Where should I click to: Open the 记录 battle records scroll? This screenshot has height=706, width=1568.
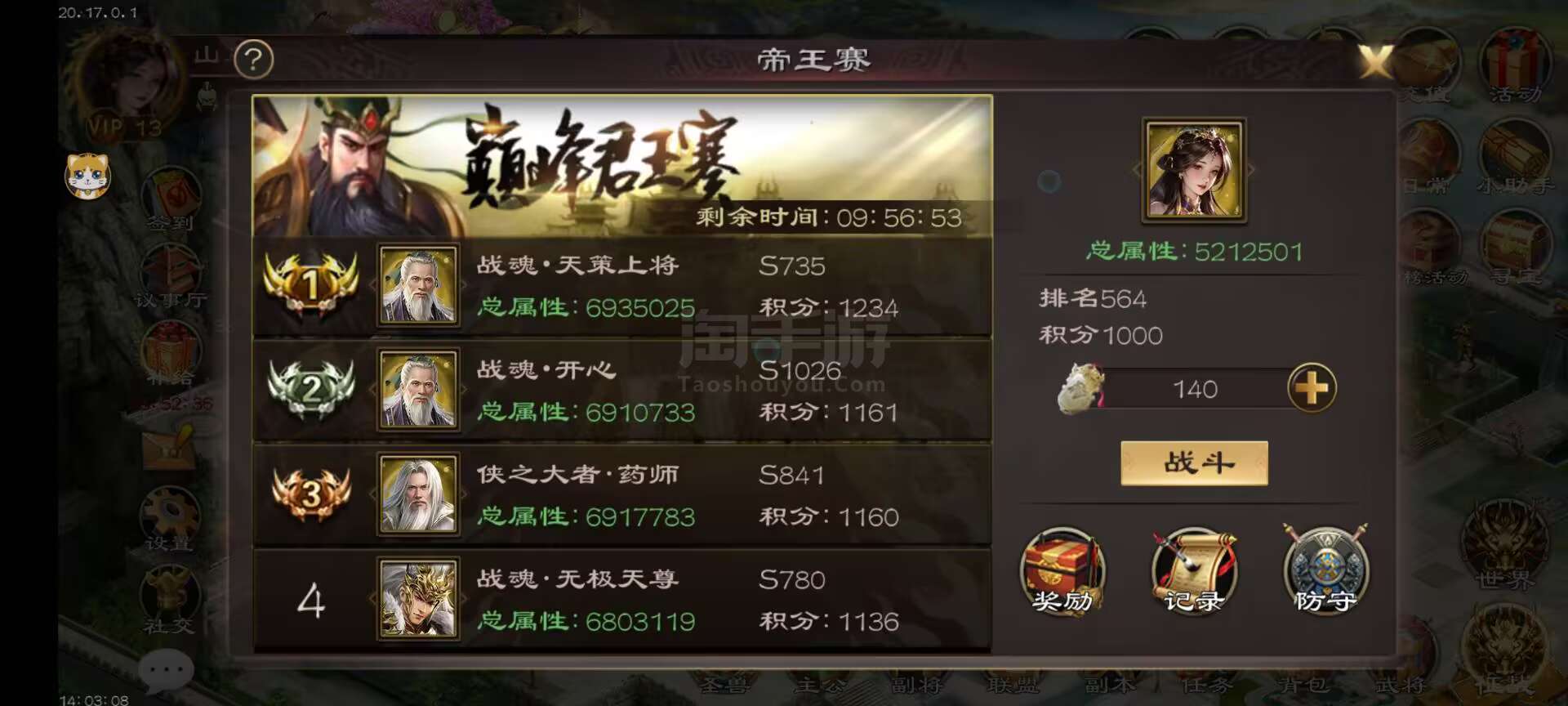1193,570
